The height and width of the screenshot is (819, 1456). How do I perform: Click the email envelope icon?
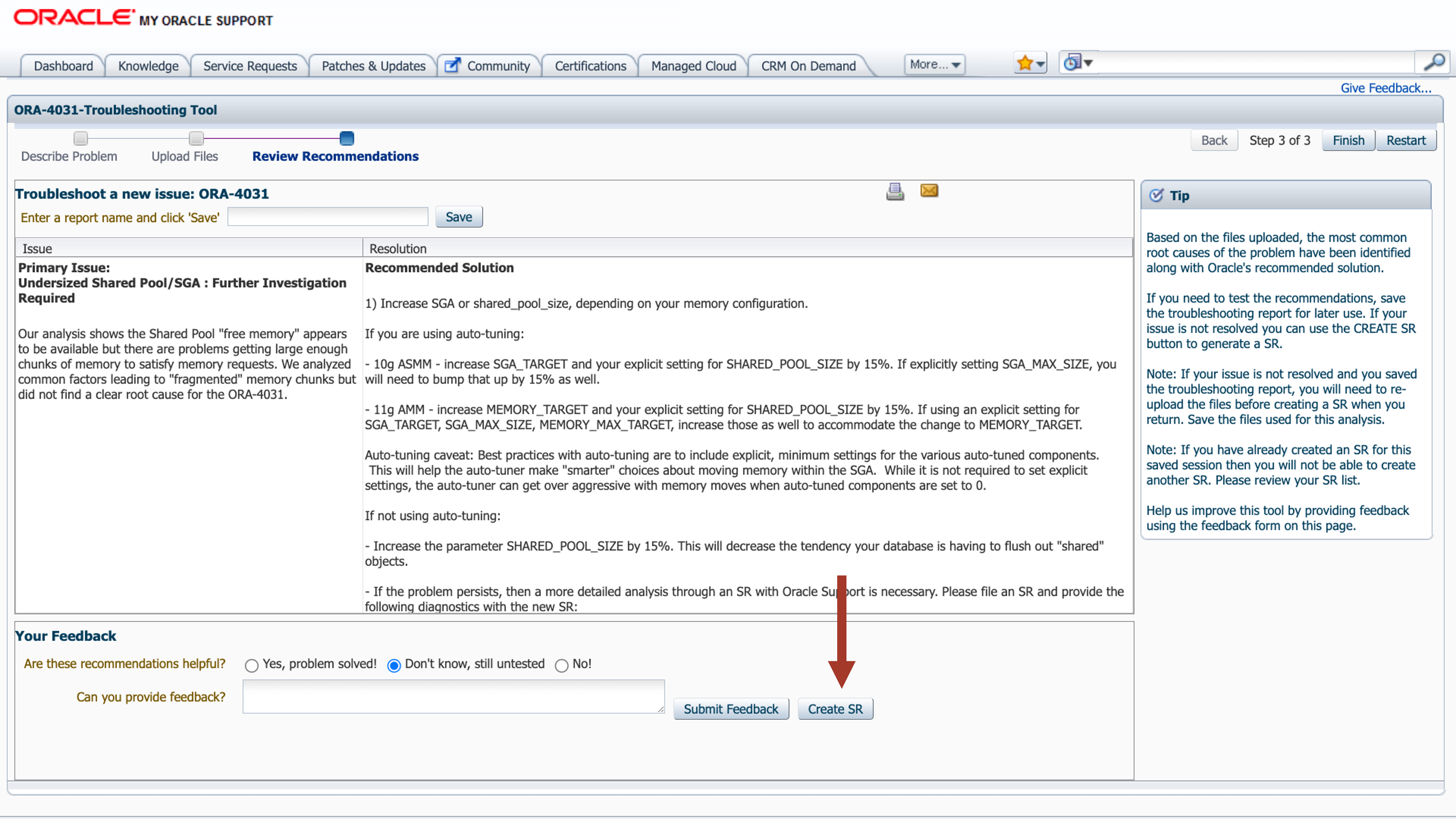[x=929, y=191]
